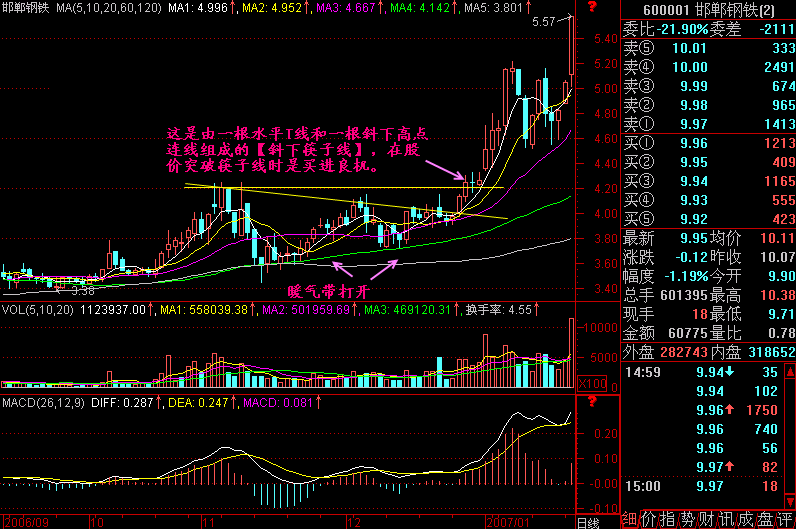796x529 pixels.
Task: Click the red question mark in VOL panel
Action: (x=593, y=310)
